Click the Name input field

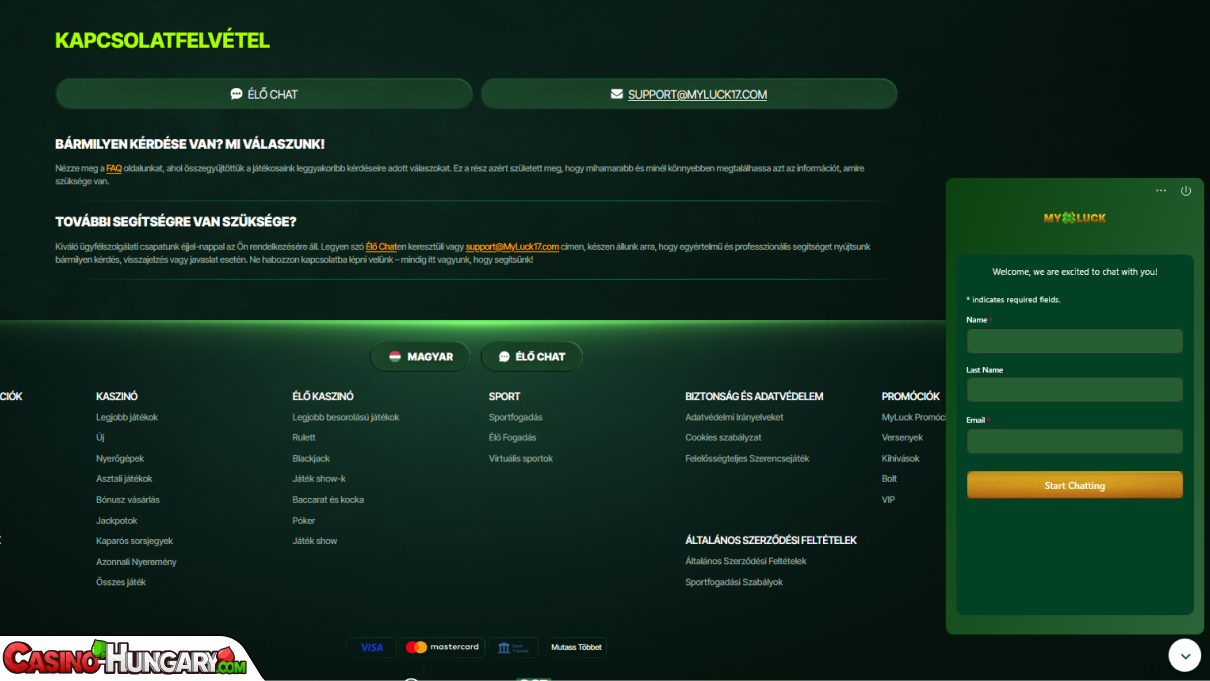(x=1074, y=341)
